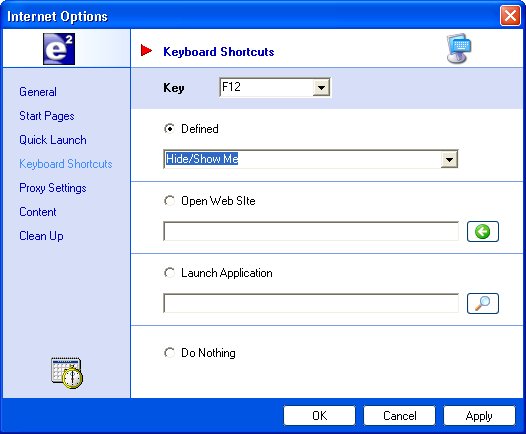Click the e2 browser logo icon
Viewport: 526px width, 434px height.
59,49
